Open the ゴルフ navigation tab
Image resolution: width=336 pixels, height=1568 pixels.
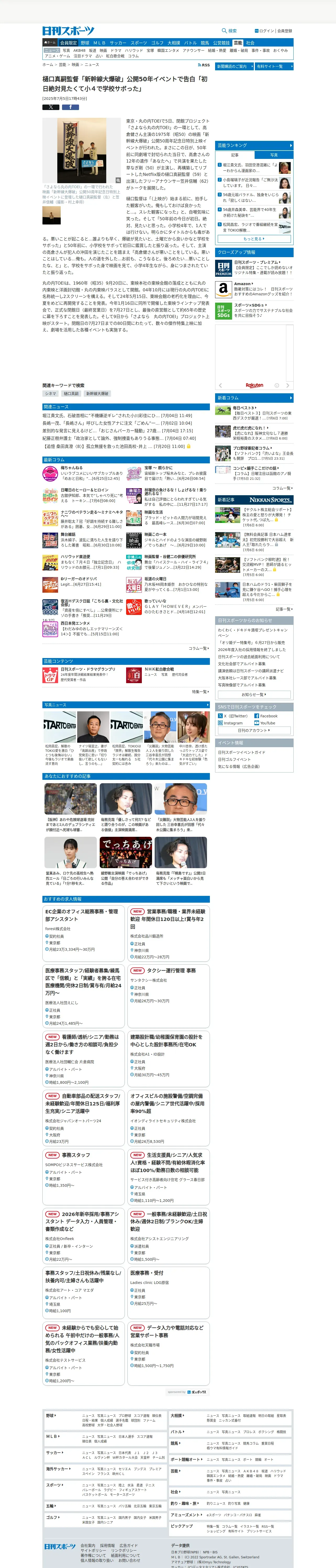click(157, 43)
